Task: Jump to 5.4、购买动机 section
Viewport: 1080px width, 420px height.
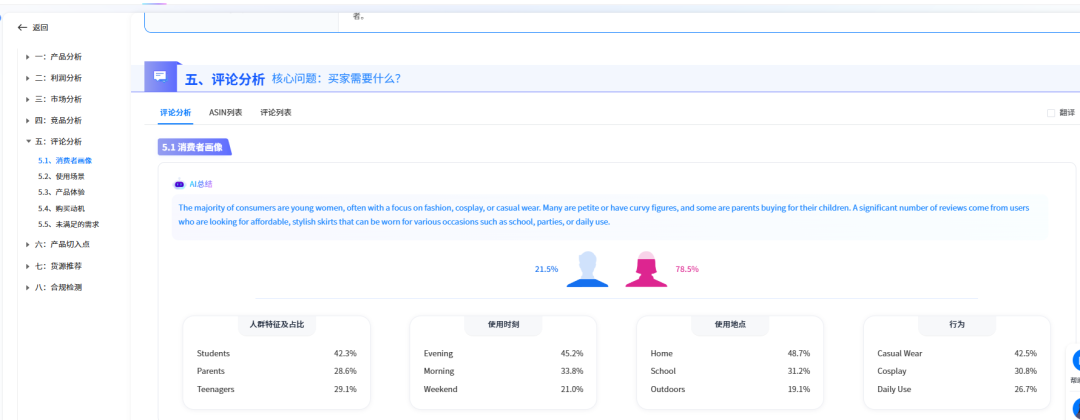Action: pyautogui.click(x=61, y=208)
